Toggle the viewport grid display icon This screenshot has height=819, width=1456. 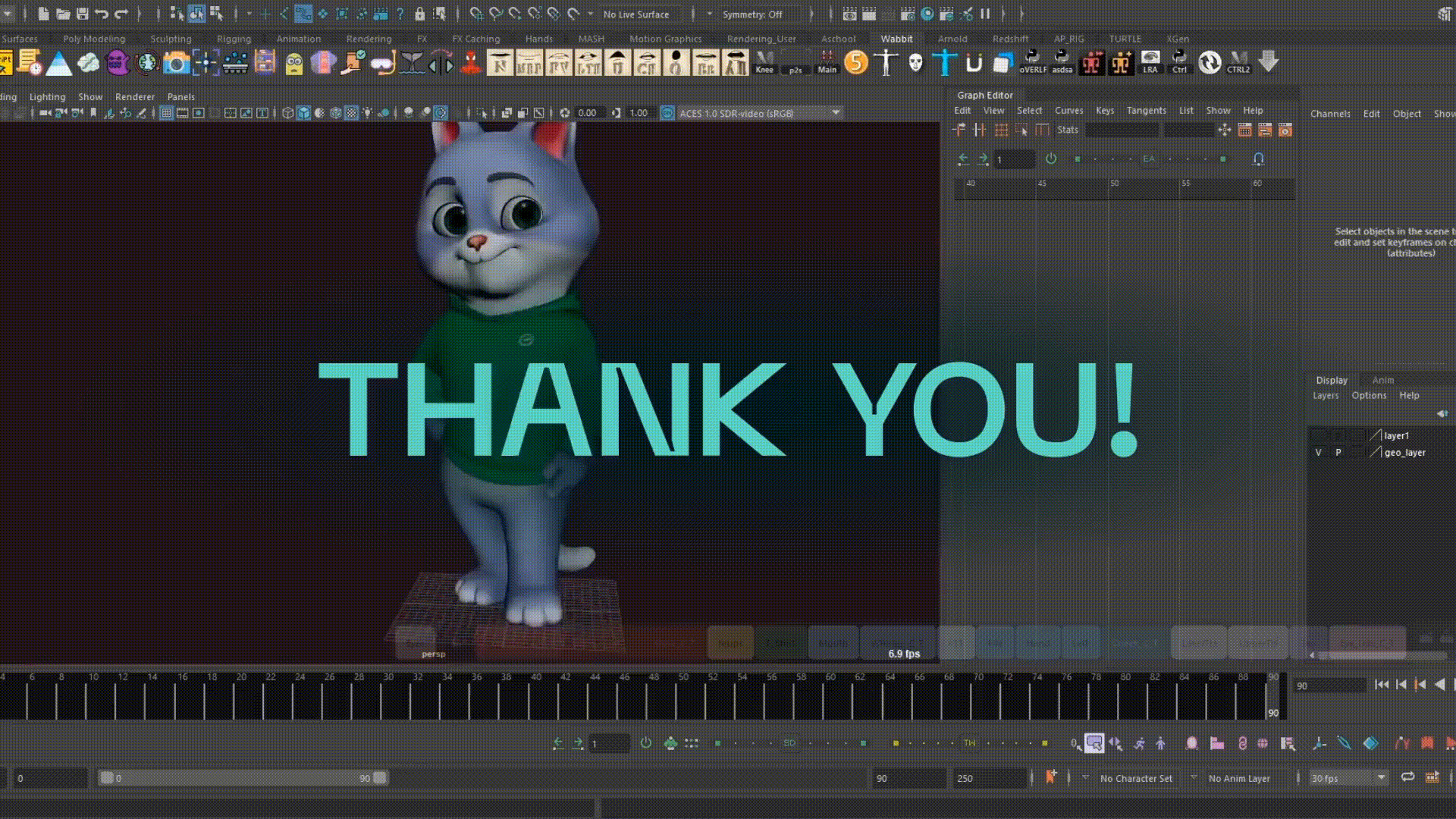coord(166,113)
